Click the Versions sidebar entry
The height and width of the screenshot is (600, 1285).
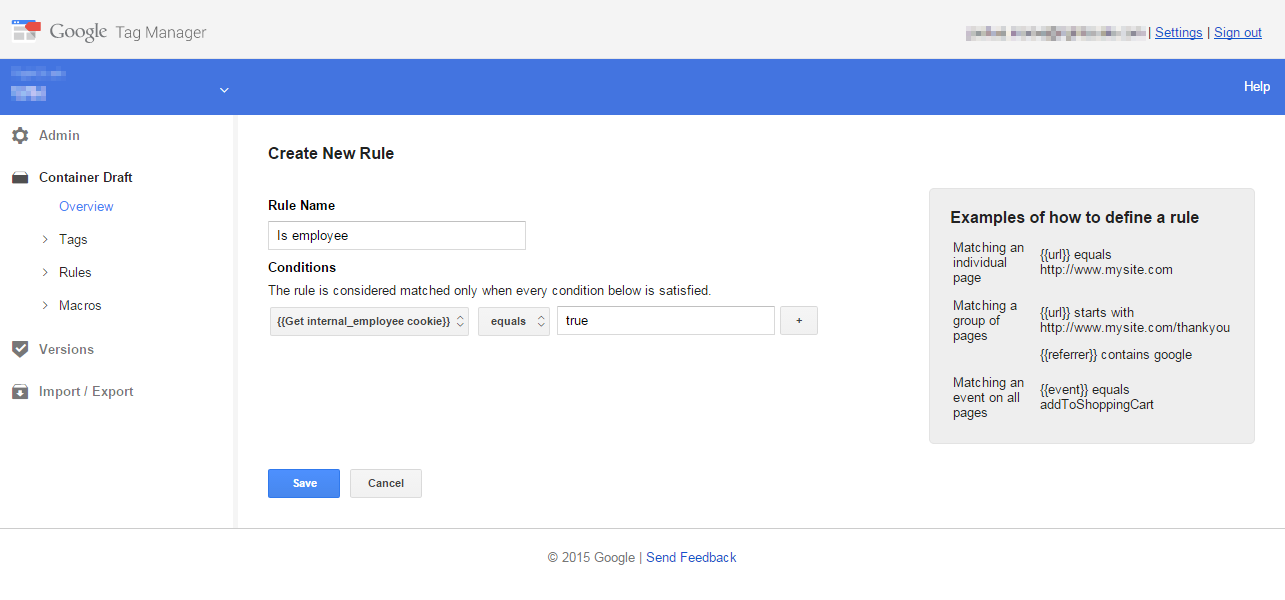point(68,349)
